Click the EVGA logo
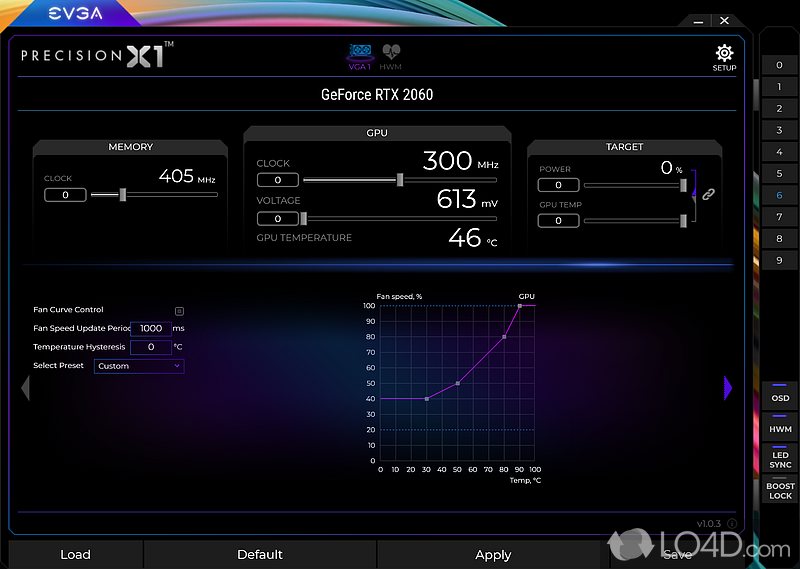Screen dimensions: 800x569 [x=76, y=14]
